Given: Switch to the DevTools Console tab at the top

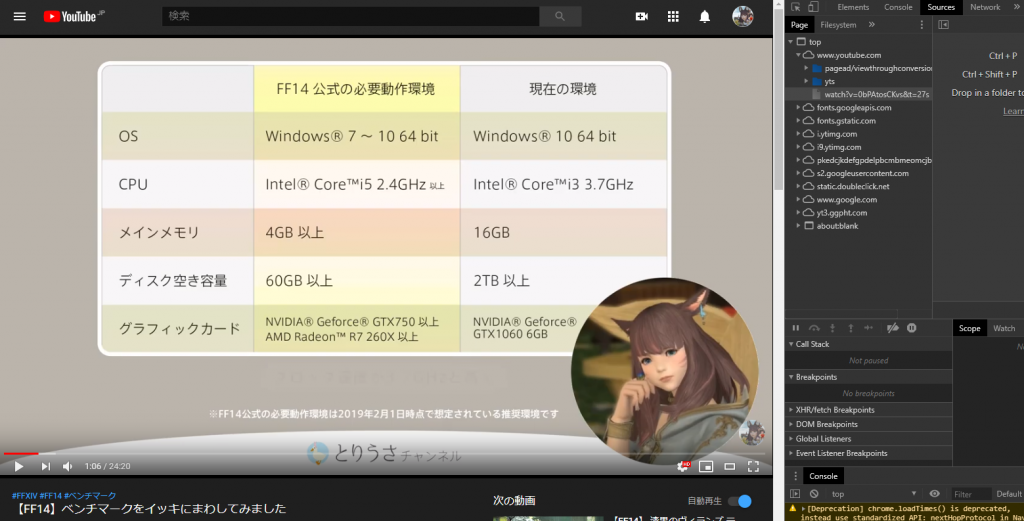Looking at the screenshot, I should (898, 7).
